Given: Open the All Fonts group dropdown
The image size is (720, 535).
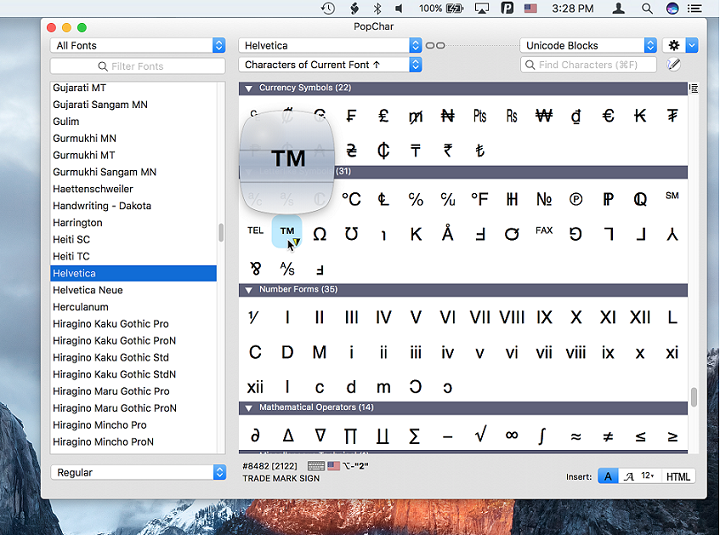Looking at the screenshot, I should pos(138,45).
